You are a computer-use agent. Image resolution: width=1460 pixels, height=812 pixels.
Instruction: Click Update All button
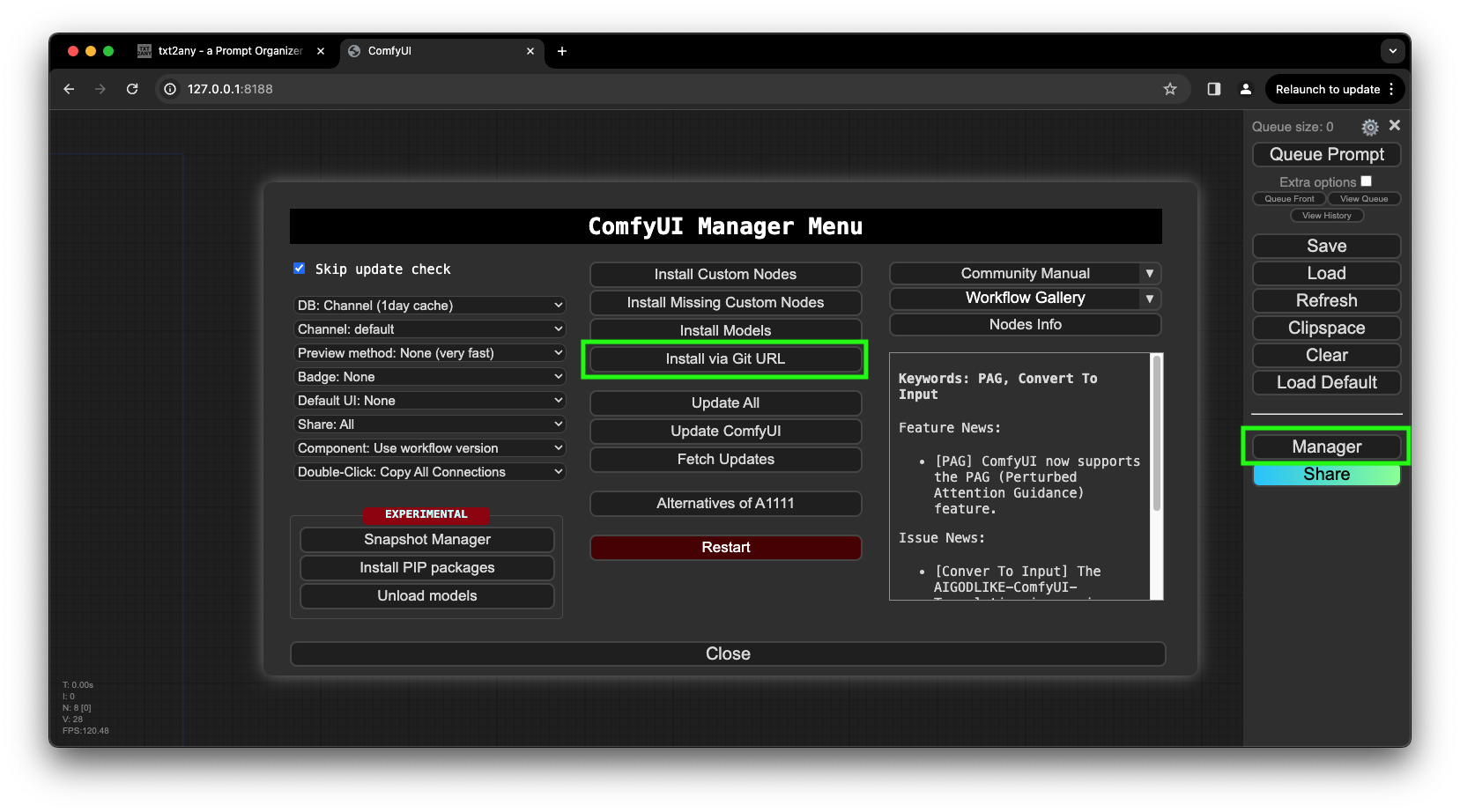tap(725, 403)
